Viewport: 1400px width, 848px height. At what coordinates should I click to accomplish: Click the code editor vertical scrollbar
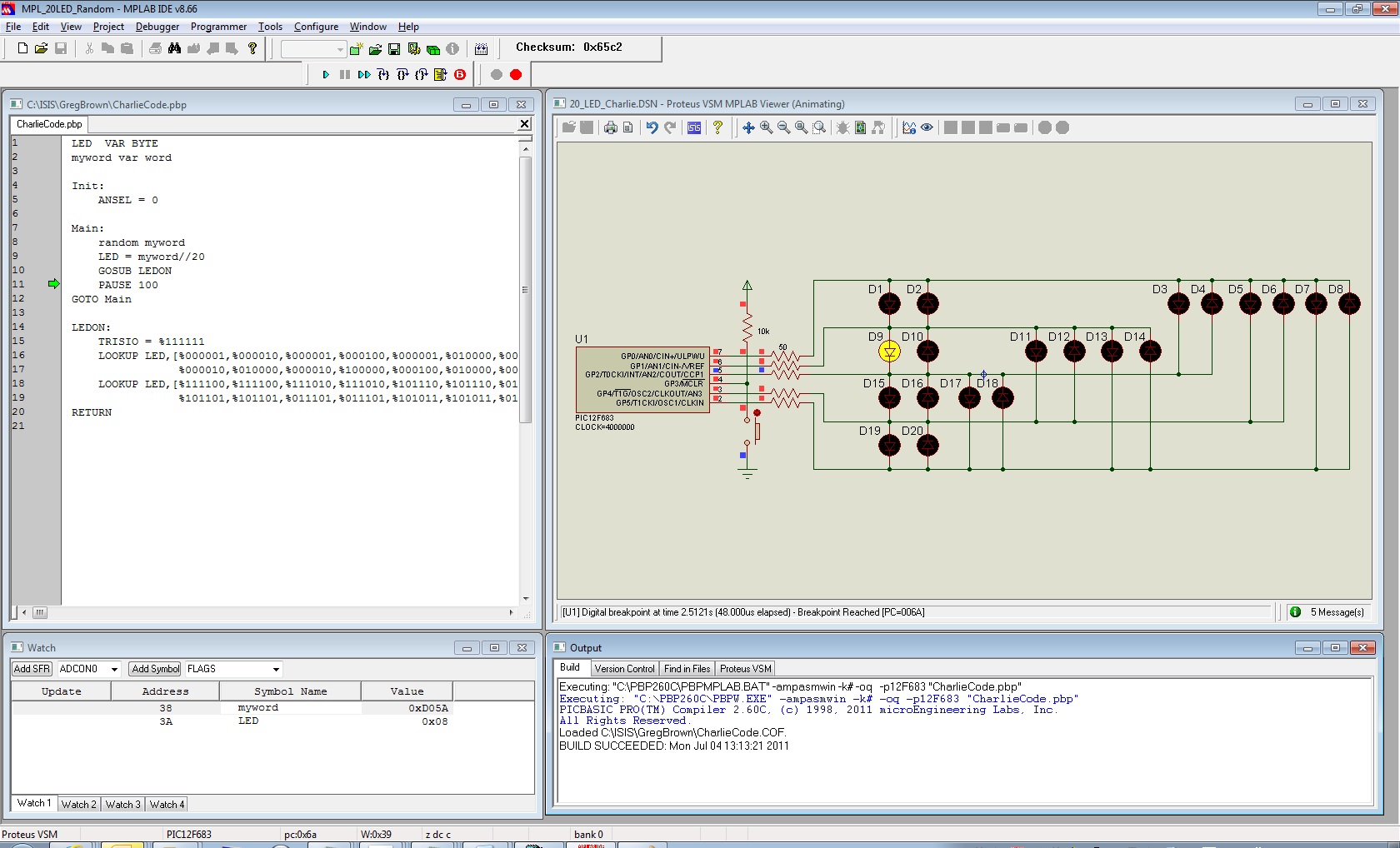click(x=525, y=289)
